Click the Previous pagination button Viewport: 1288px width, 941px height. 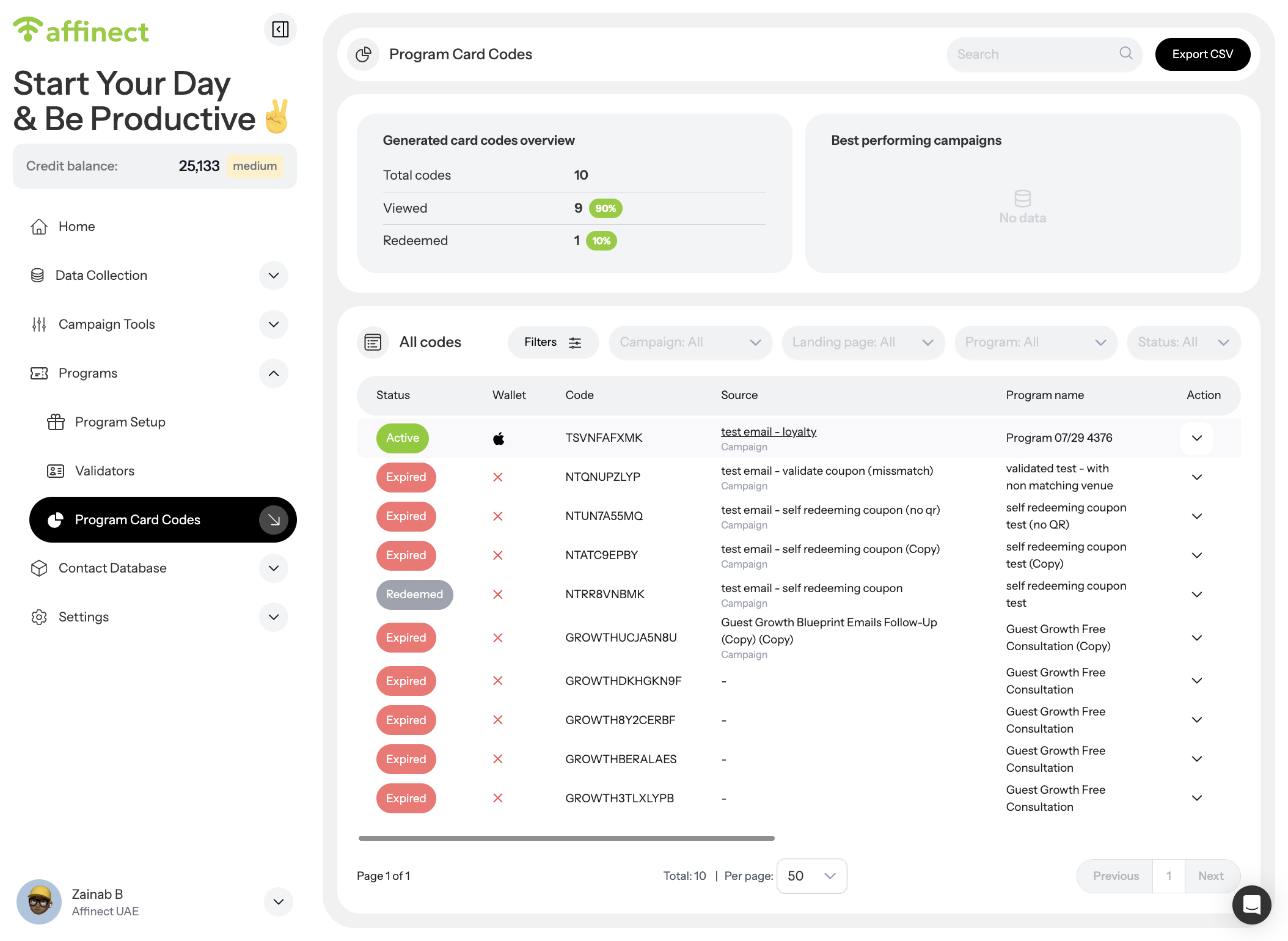click(1116, 876)
